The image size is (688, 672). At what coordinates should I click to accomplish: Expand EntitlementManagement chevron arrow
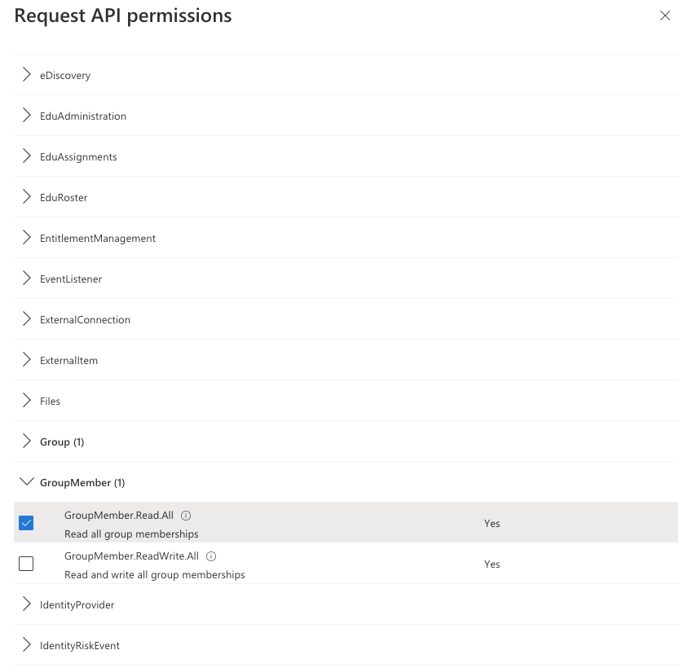click(x=27, y=238)
